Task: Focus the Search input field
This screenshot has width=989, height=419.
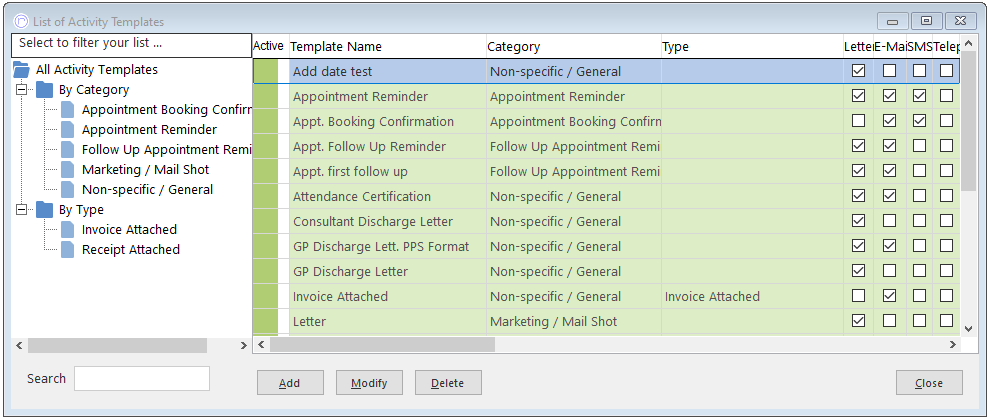Action: [x=142, y=379]
